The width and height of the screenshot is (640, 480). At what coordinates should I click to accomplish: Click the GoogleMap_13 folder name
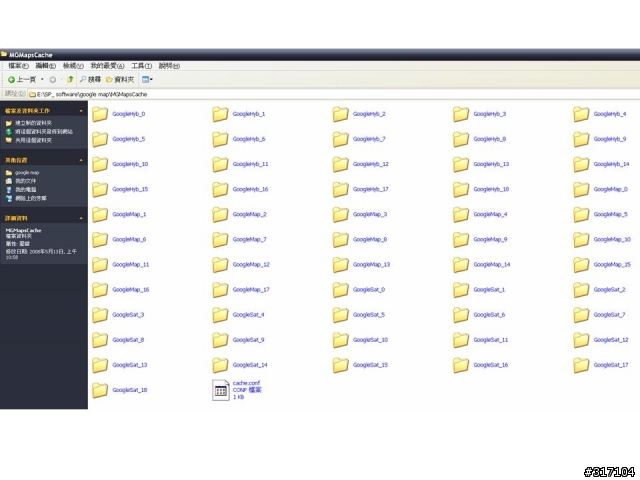[x=371, y=264]
